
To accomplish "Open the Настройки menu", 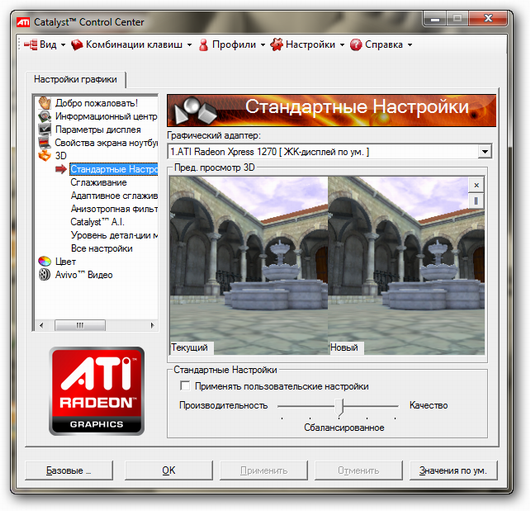I will (x=310, y=45).
